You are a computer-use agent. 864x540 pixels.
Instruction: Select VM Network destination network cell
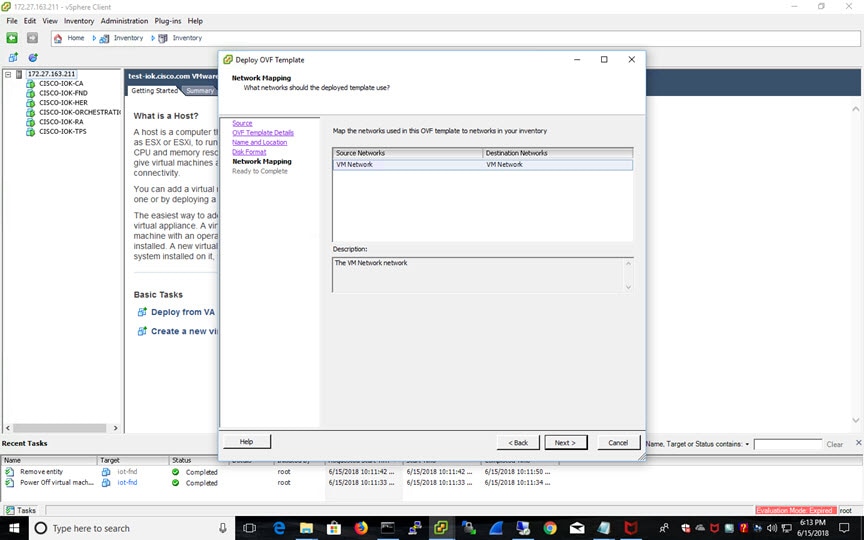[558, 164]
